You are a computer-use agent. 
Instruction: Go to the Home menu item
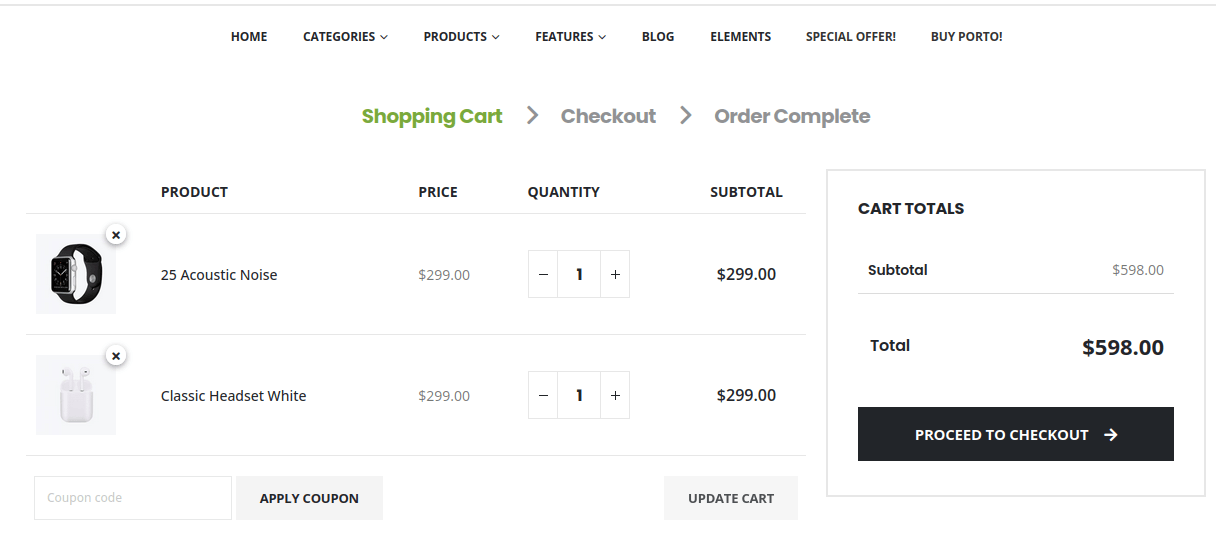coord(249,37)
